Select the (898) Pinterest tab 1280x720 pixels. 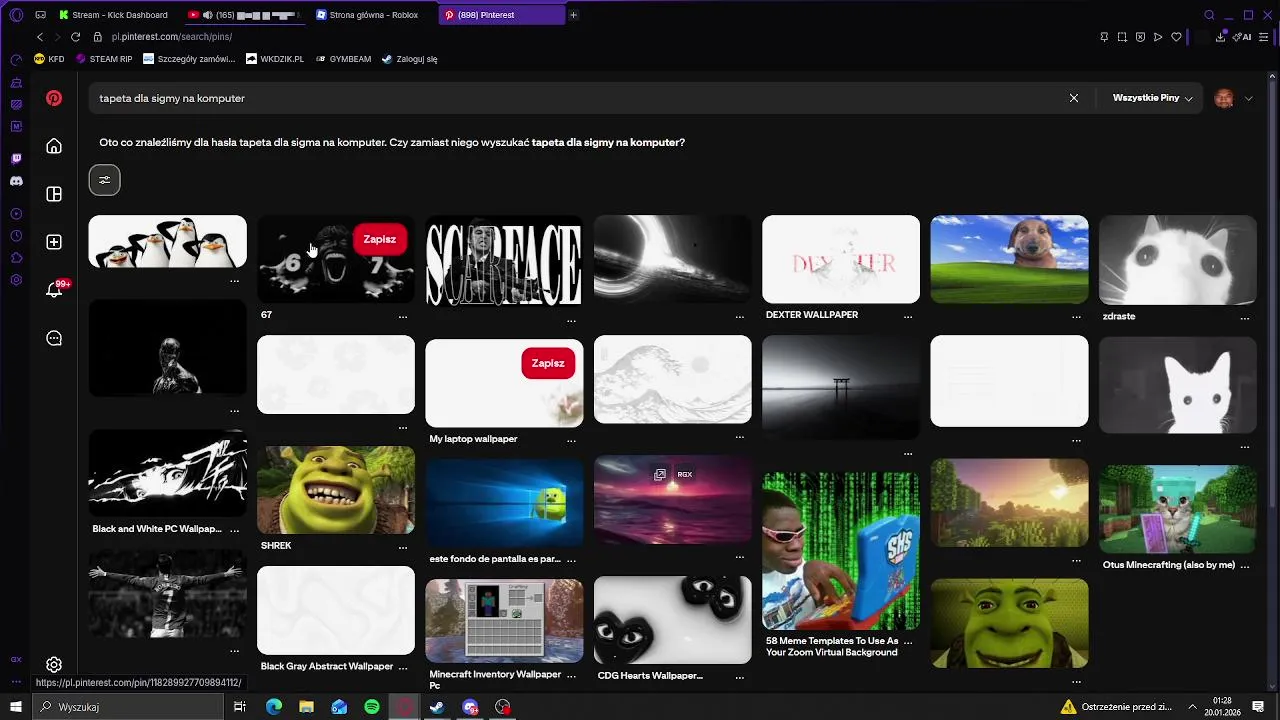click(501, 15)
